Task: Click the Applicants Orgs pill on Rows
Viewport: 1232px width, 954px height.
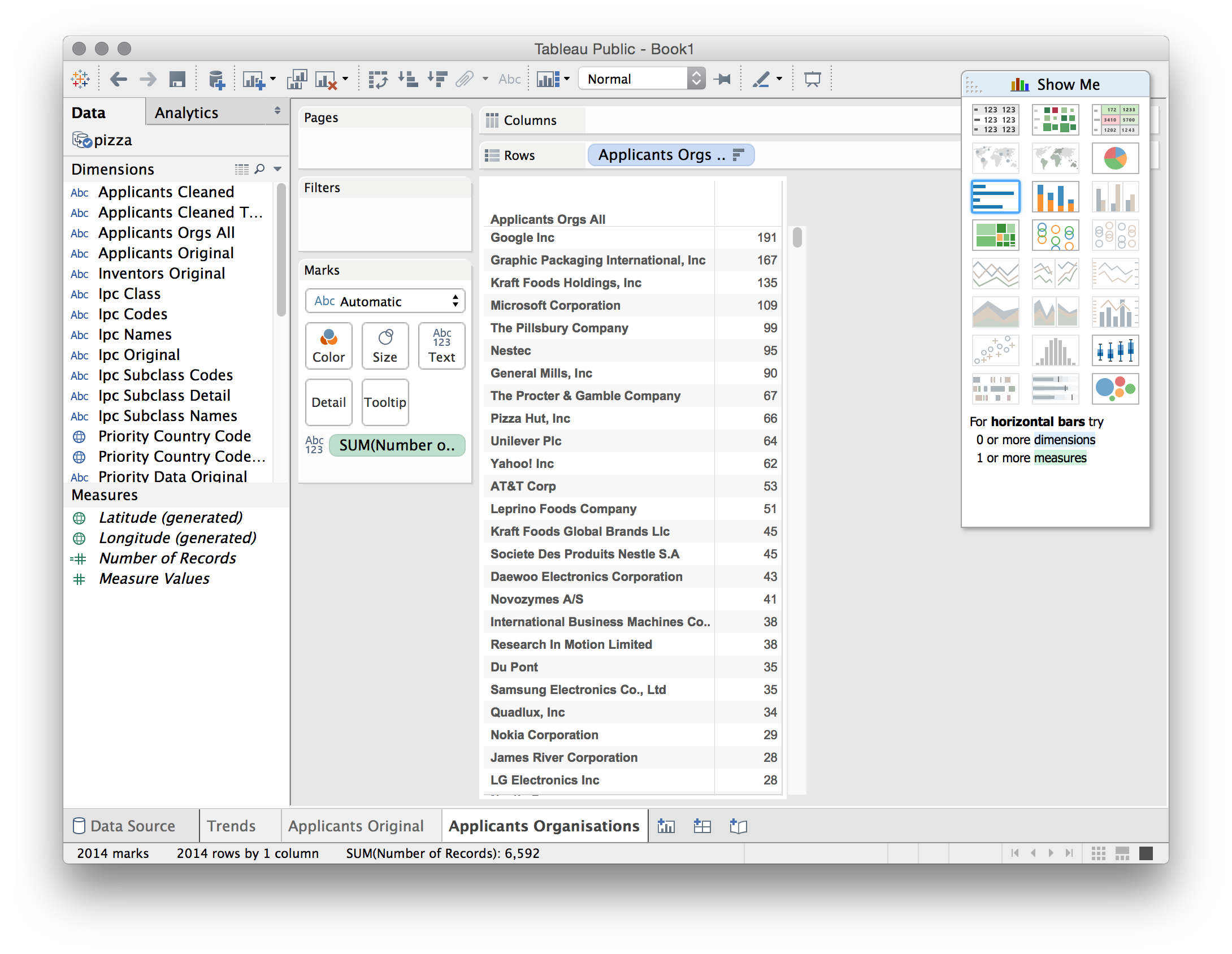Action: pos(671,155)
